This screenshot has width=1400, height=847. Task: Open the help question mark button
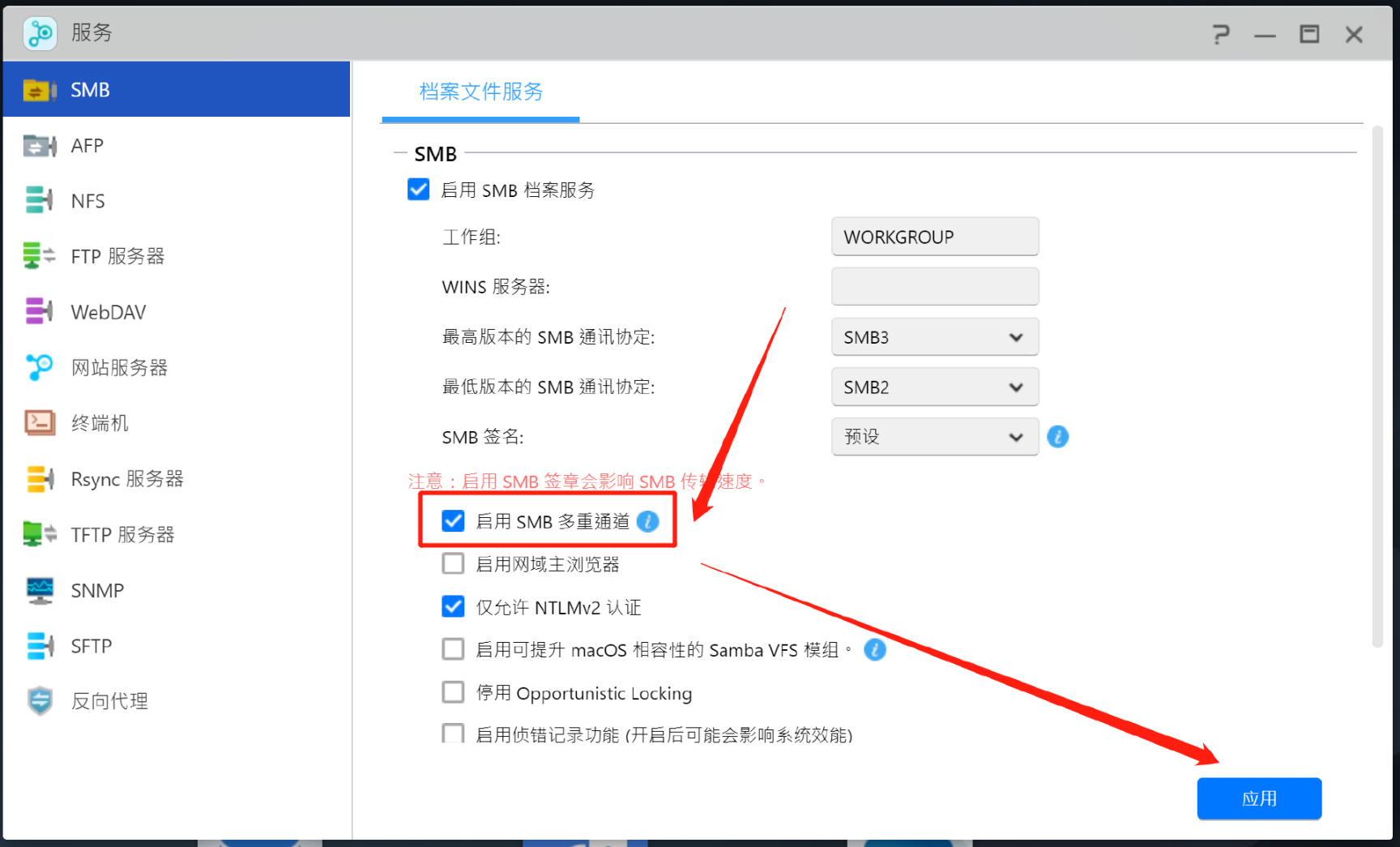click(x=1221, y=34)
